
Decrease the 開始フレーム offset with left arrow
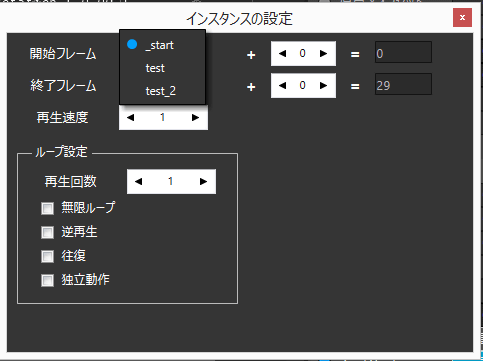point(282,53)
